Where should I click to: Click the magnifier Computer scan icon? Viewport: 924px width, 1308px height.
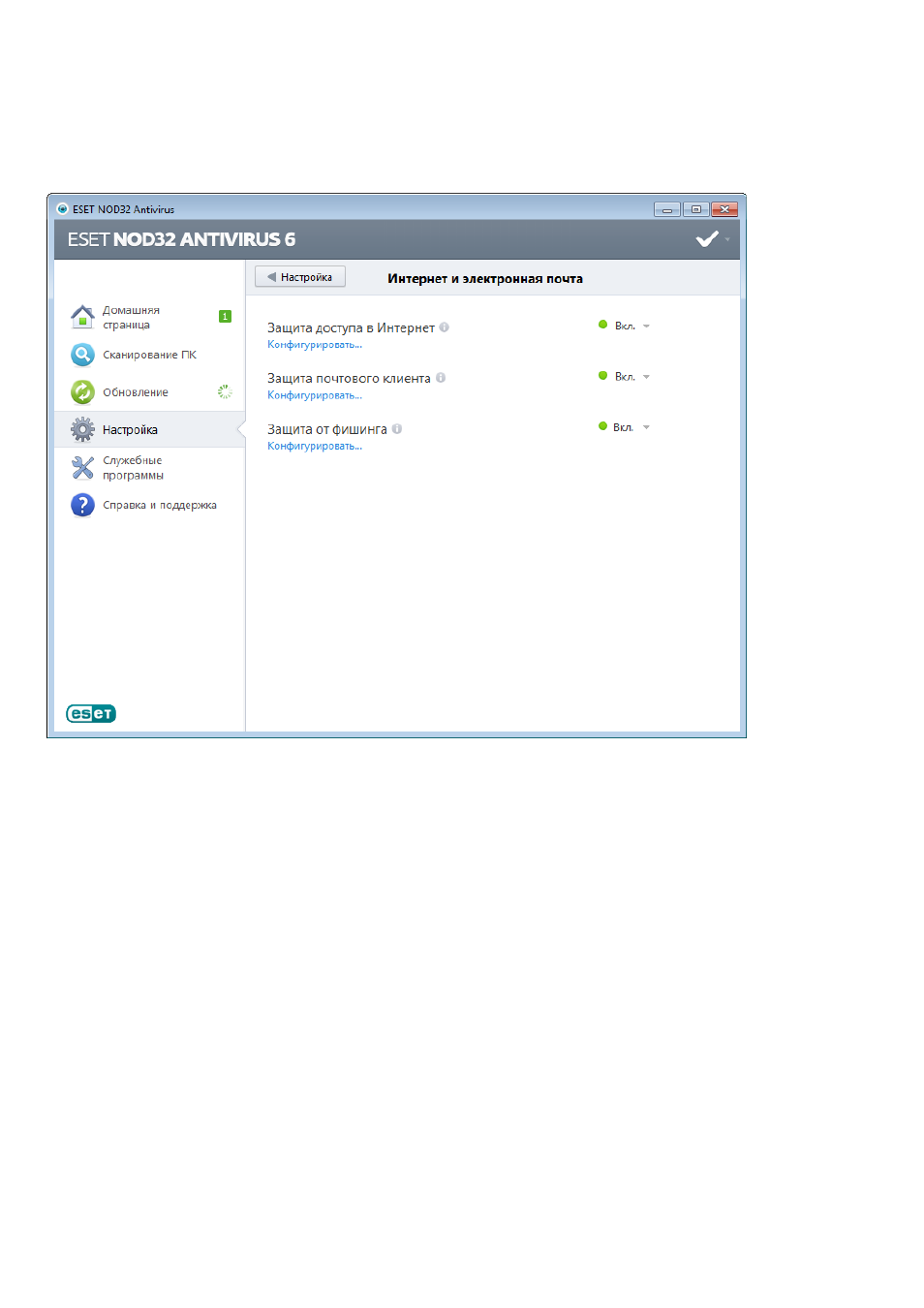pyautogui.click(x=82, y=355)
